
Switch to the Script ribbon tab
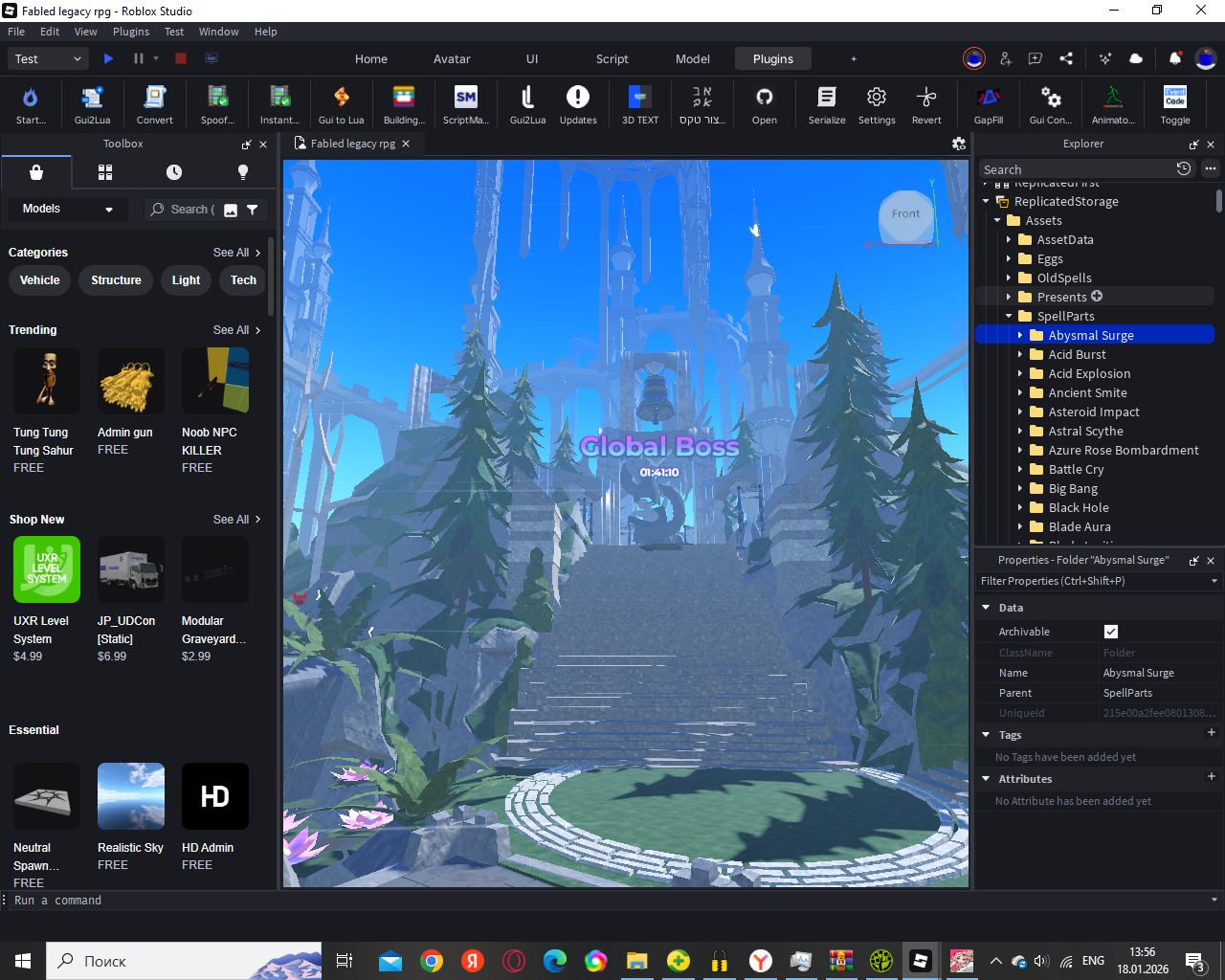coord(612,58)
